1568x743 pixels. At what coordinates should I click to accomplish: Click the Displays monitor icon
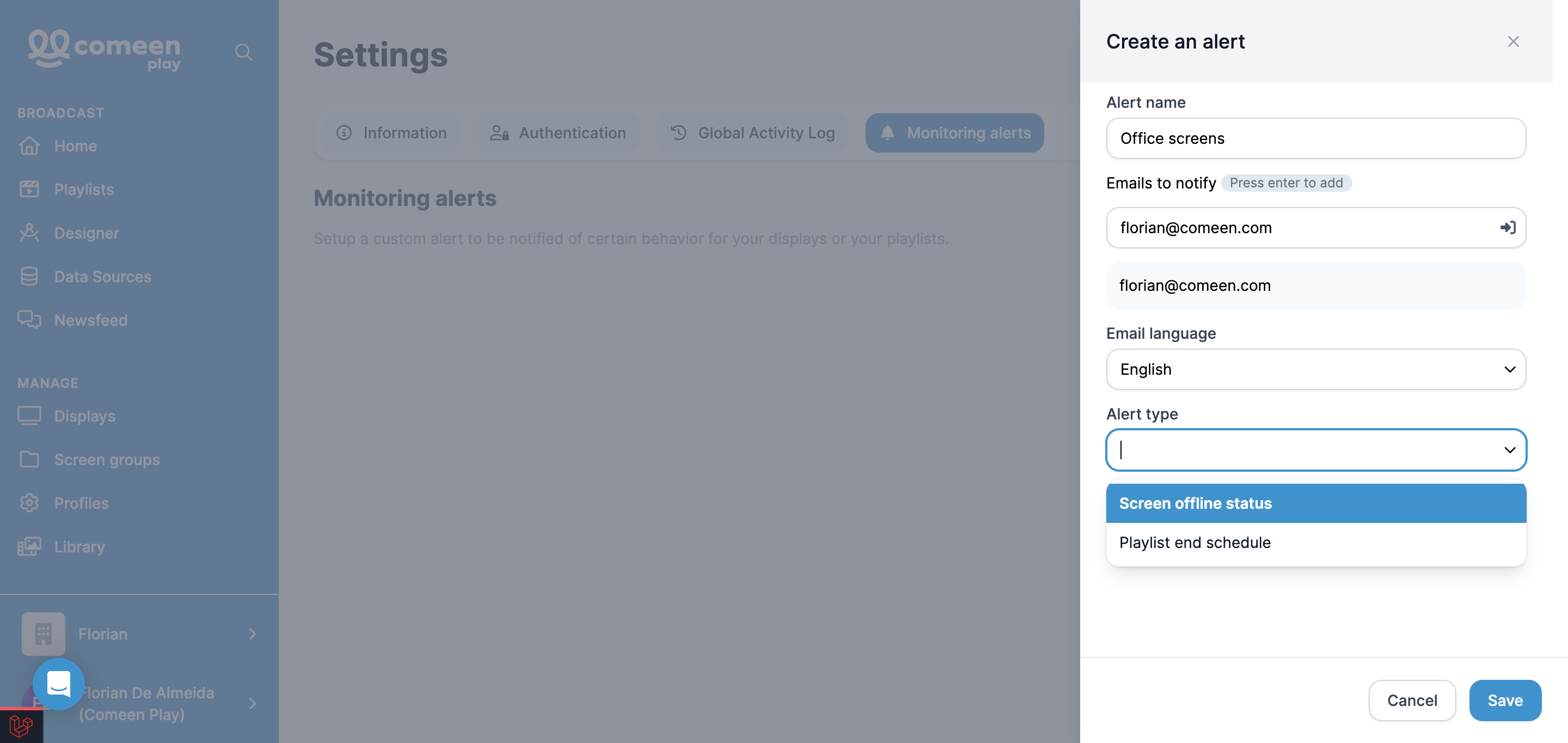(29, 416)
